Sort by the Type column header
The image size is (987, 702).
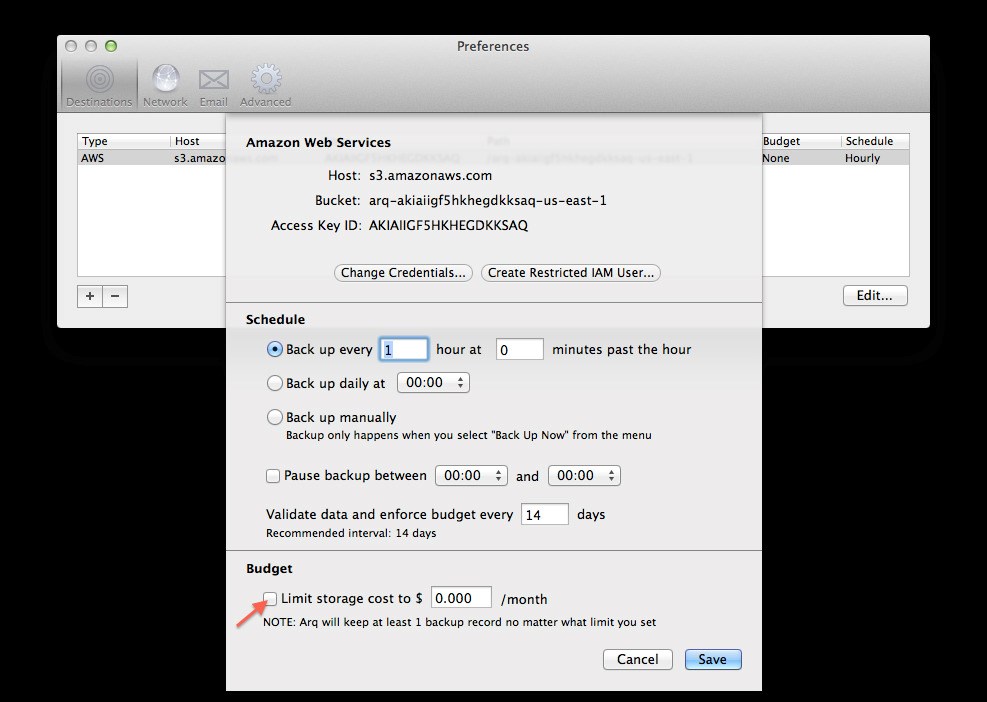pyautogui.click(x=123, y=141)
